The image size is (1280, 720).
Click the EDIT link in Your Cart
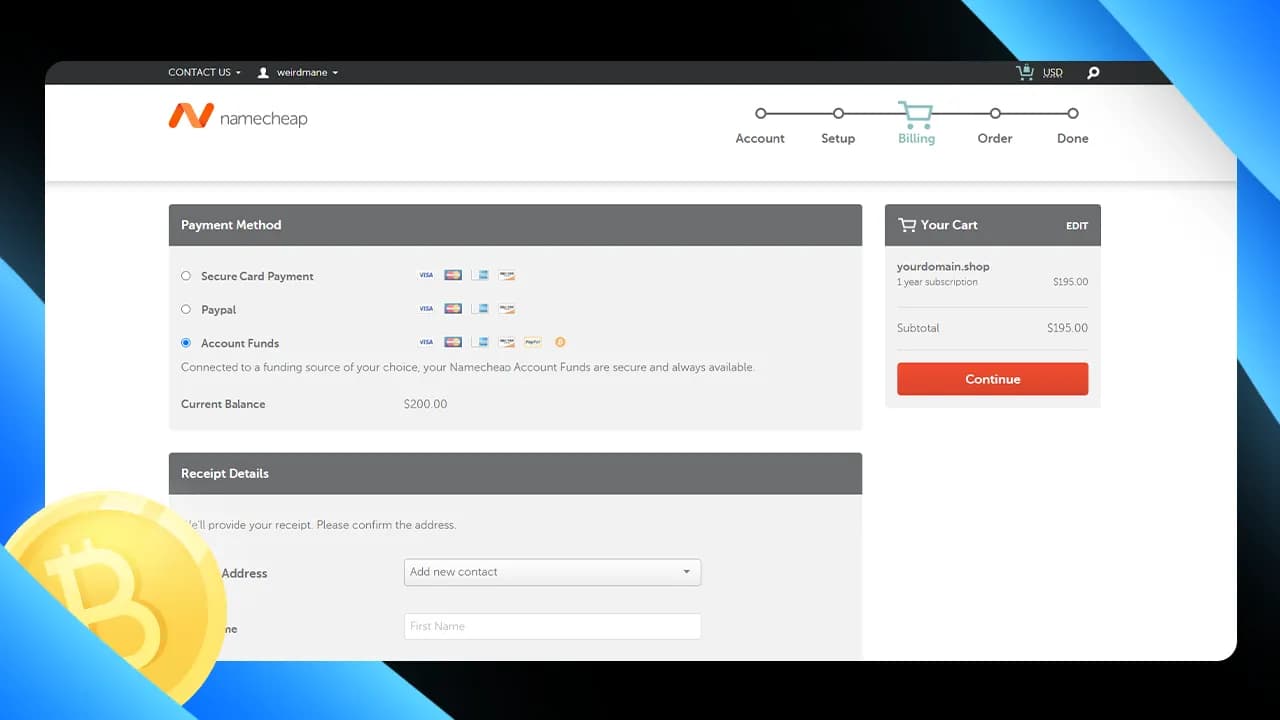point(1076,226)
